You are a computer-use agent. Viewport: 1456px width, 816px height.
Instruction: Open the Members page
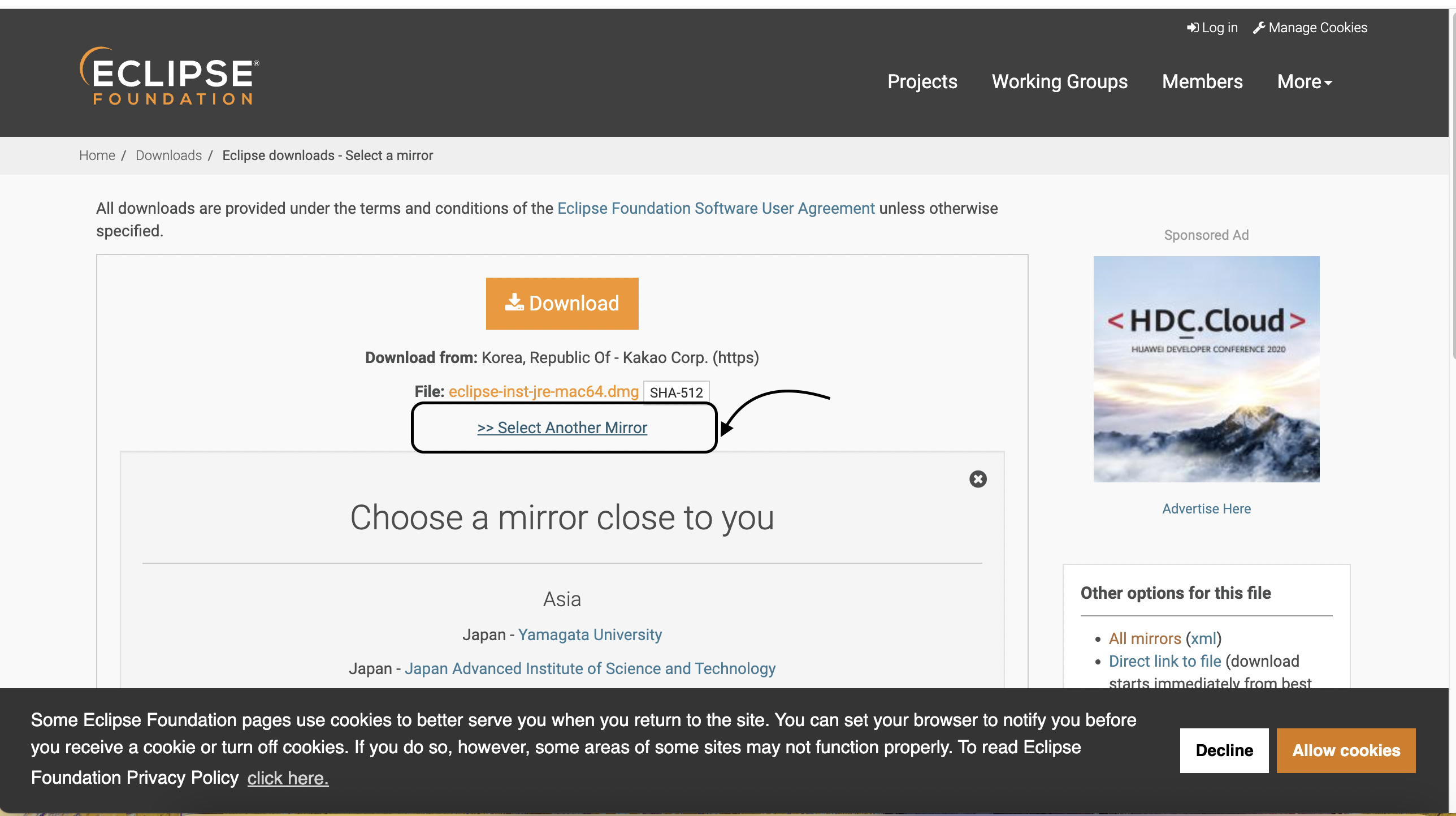(x=1202, y=81)
